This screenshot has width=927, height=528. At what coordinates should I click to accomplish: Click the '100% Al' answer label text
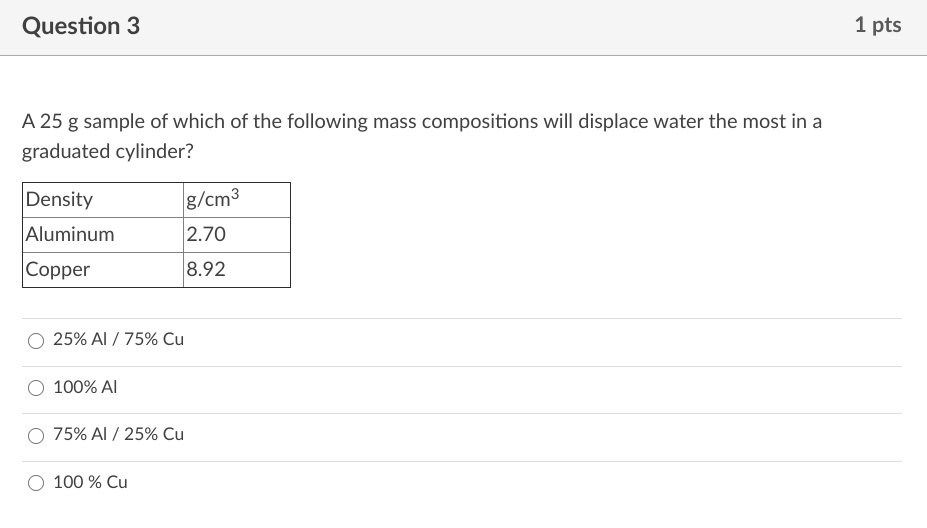click(x=85, y=387)
